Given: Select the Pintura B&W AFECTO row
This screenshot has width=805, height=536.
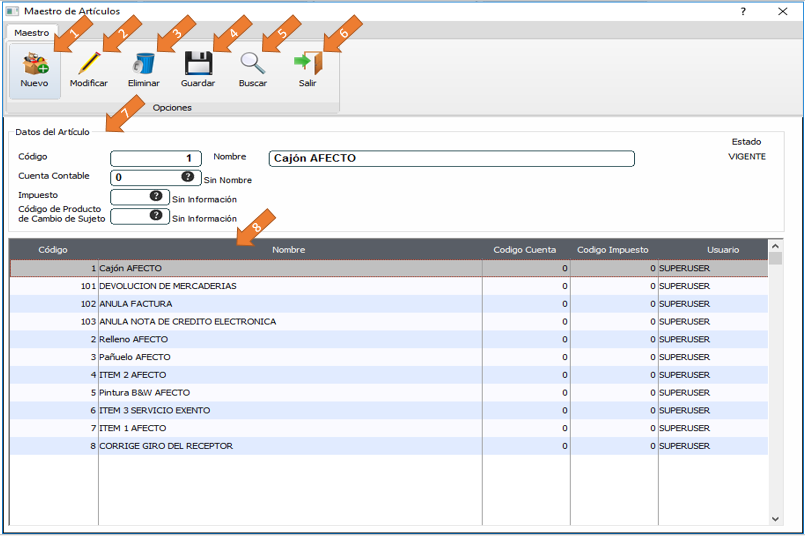Looking at the screenshot, I should pos(389,393).
